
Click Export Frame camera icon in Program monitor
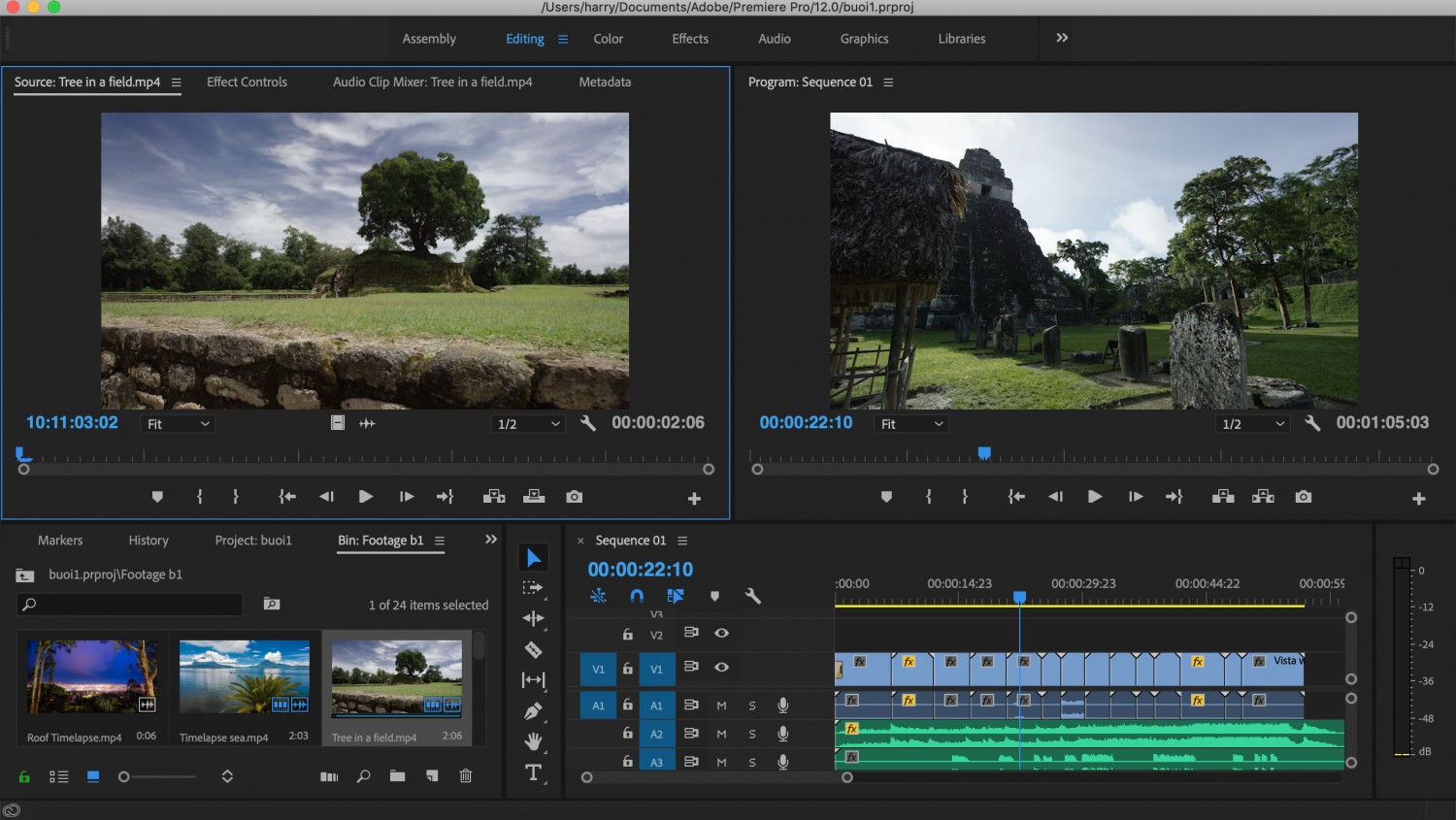tap(1304, 497)
